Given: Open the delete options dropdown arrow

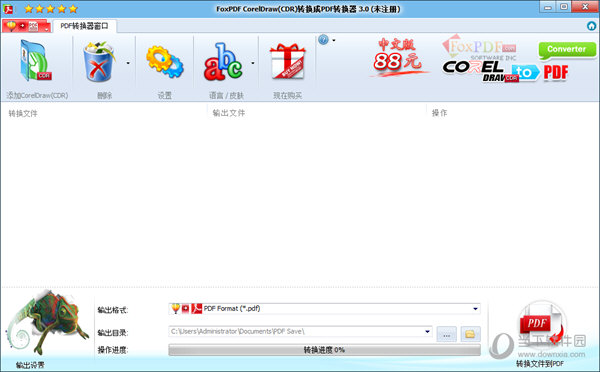Looking at the screenshot, I should [x=128, y=63].
